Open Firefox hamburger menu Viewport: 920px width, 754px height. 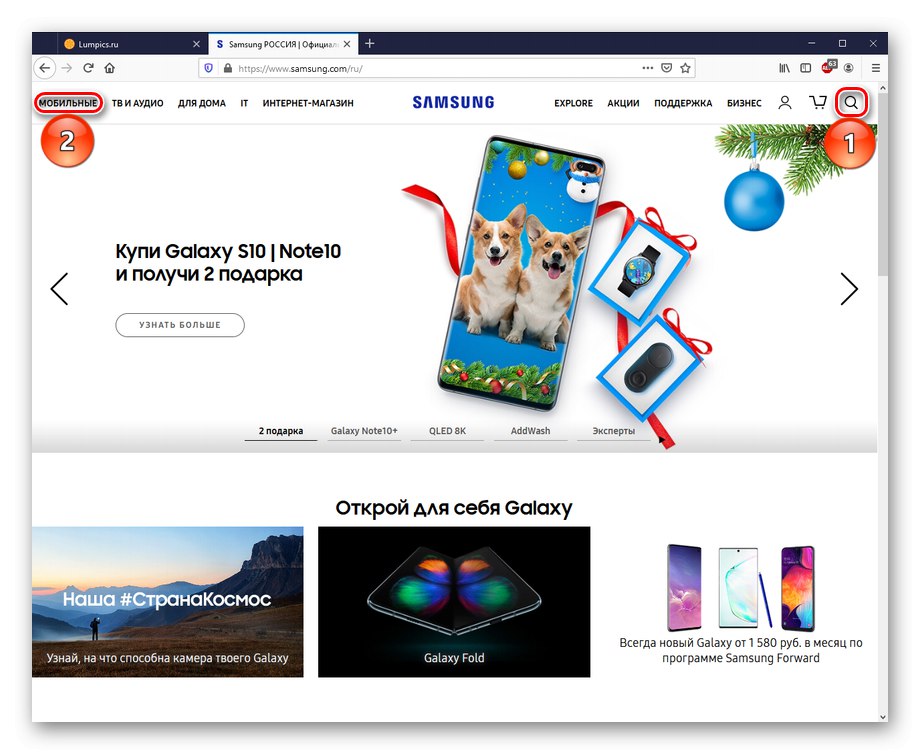875,68
